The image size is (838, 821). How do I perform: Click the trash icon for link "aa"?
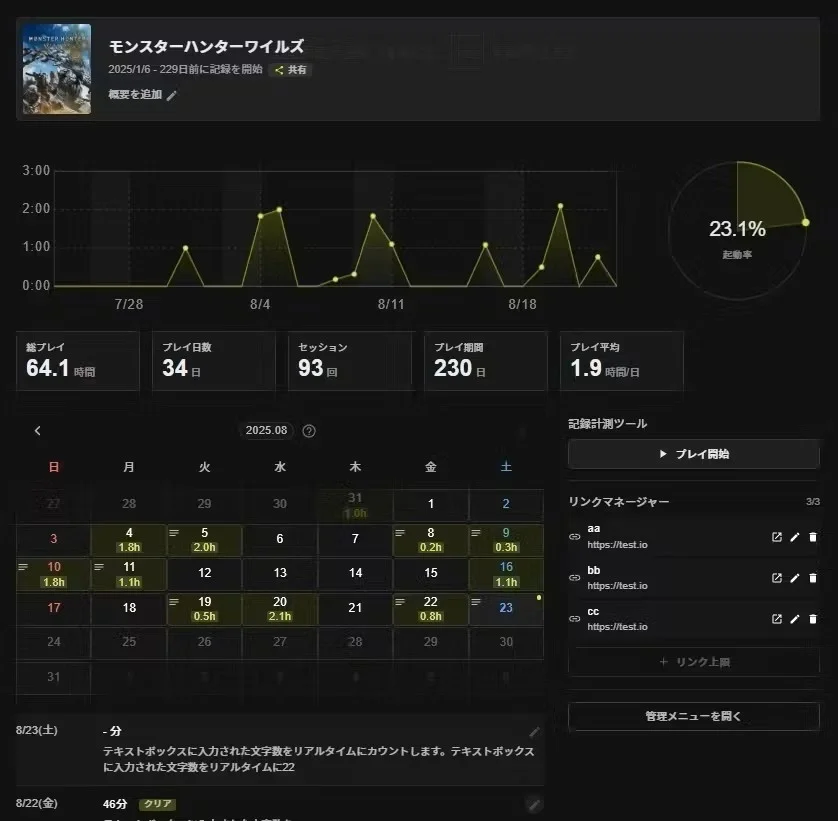coord(812,537)
